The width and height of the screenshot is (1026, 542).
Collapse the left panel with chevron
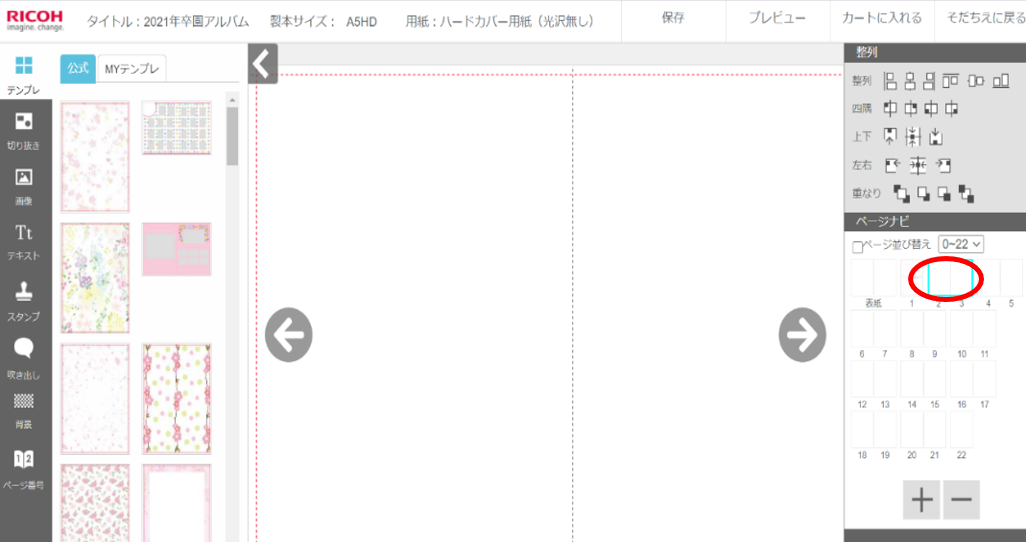(x=262, y=64)
